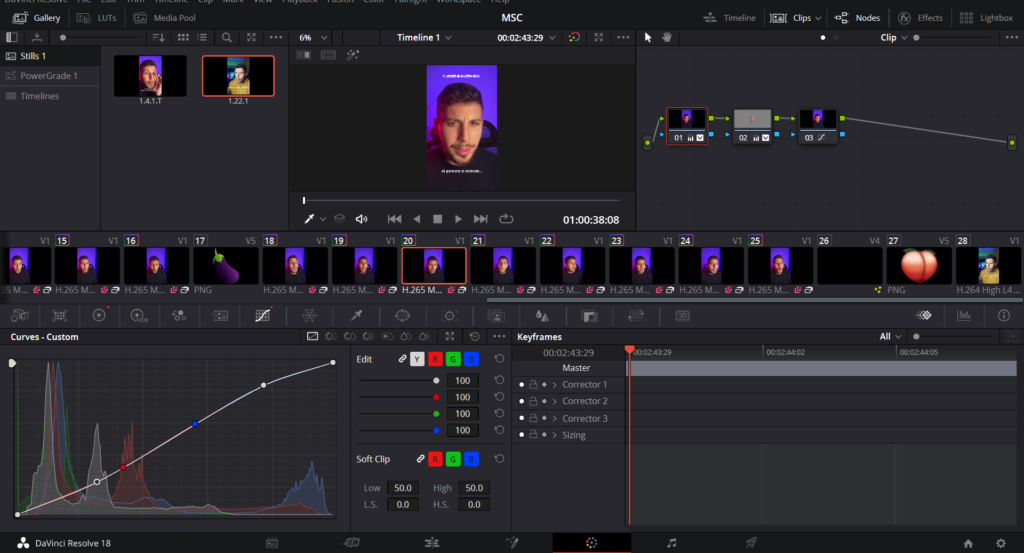This screenshot has height=553, width=1024.
Task: Open the Camera Raw palette
Action: pos(20,316)
